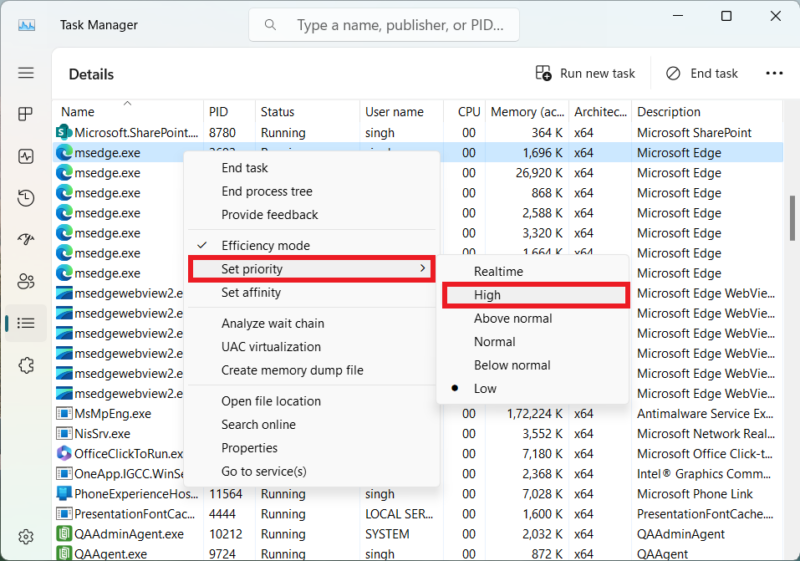The height and width of the screenshot is (561, 800).
Task: Choose Go to service(s)
Action: pos(311,471)
